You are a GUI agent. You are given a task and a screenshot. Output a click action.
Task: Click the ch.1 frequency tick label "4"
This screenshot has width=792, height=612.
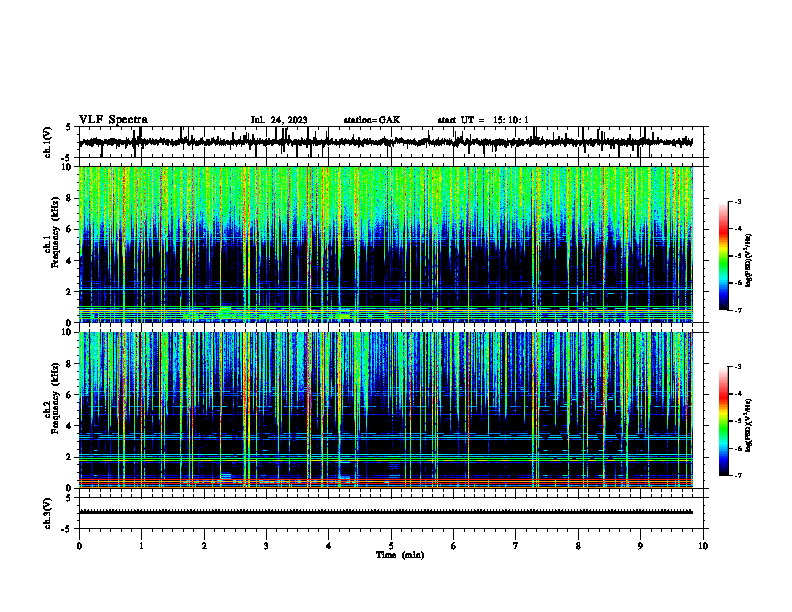[71, 261]
